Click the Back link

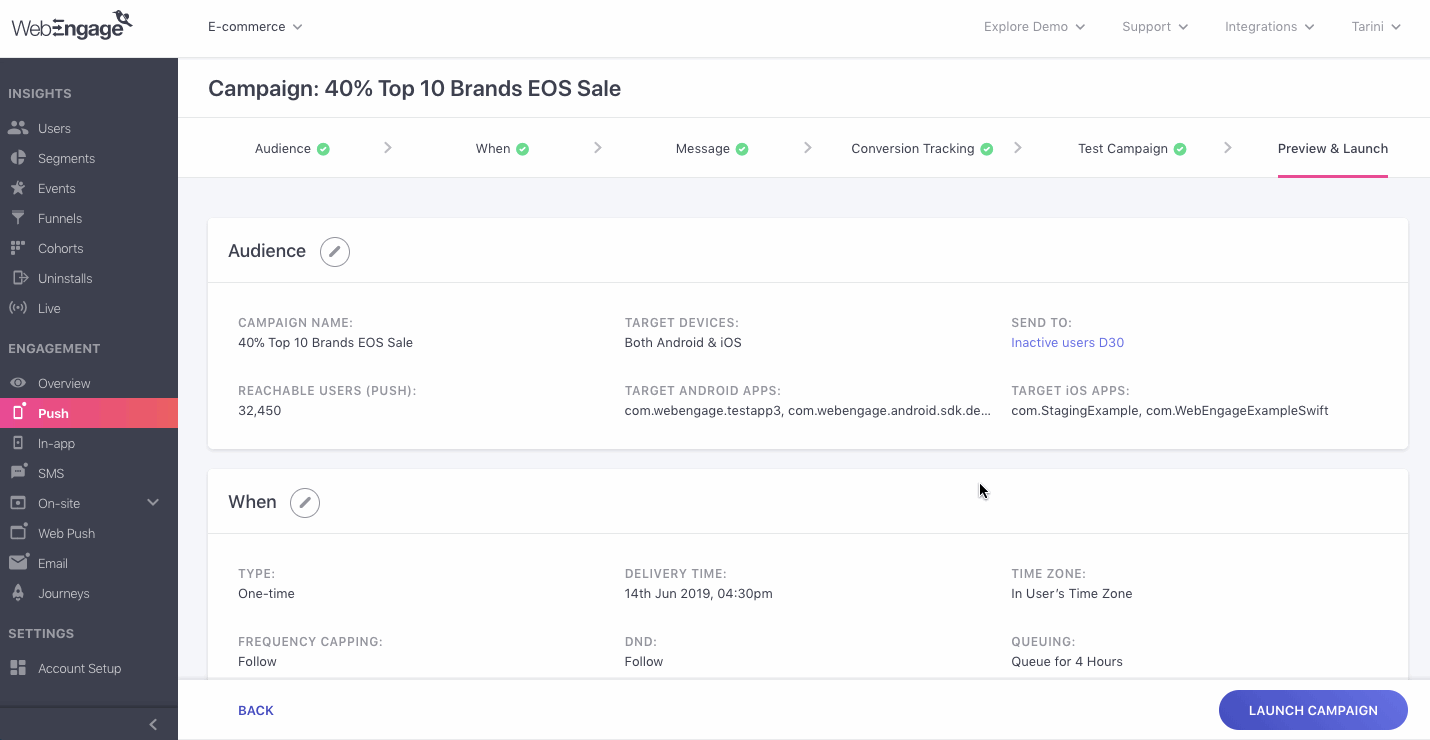(x=256, y=710)
